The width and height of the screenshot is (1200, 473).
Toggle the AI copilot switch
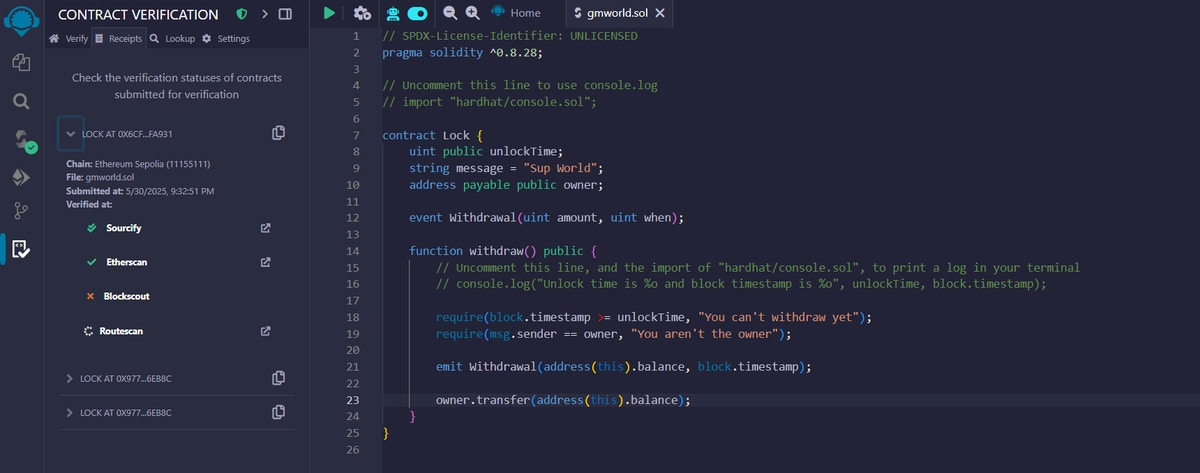[417, 13]
